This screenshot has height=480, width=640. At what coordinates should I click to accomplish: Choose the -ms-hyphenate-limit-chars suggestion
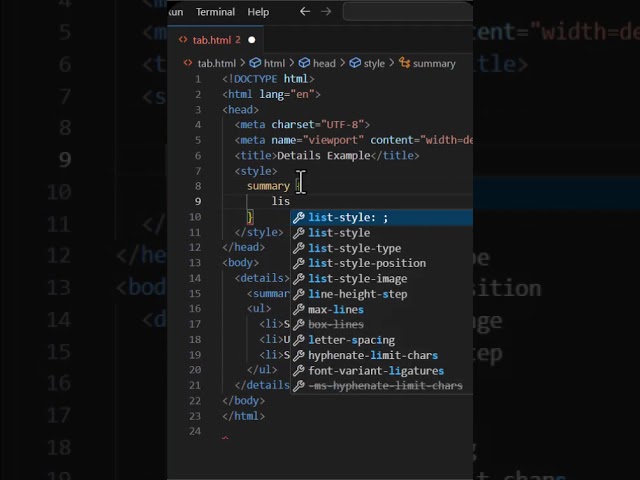pyautogui.click(x=382, y=386)
